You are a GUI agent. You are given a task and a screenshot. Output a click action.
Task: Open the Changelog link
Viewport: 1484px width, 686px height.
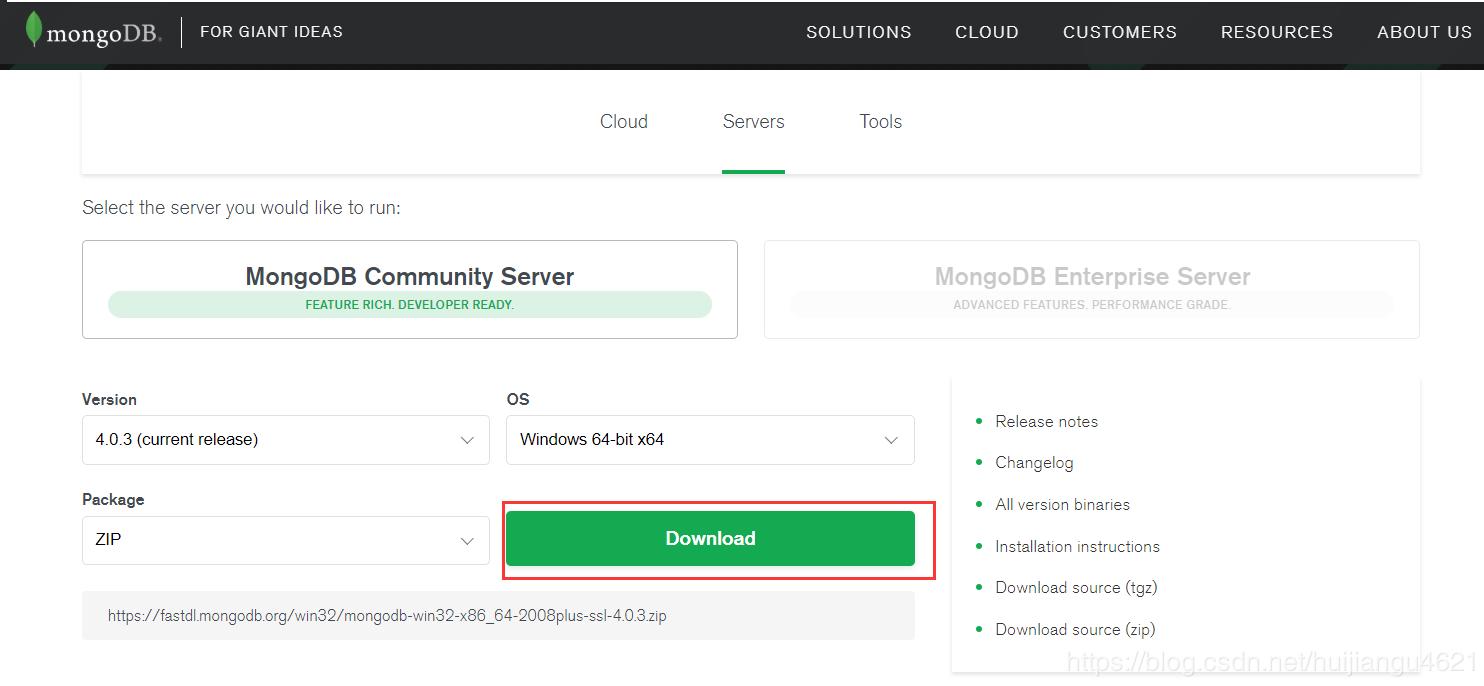[x=1034, y=463]
